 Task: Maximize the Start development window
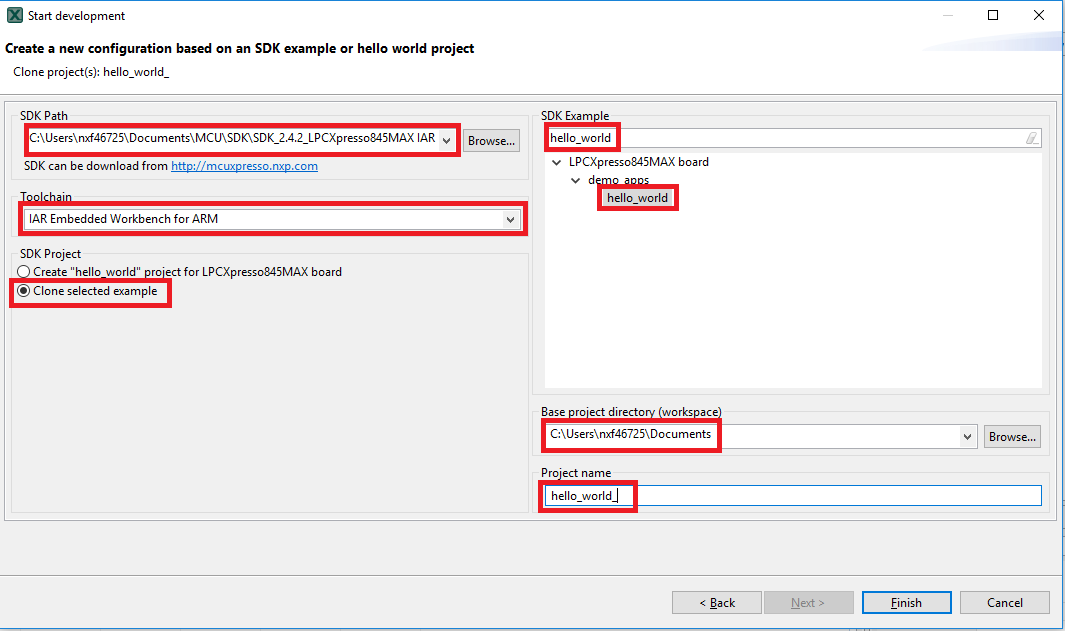pyautogui.click(x=993, y=16)
